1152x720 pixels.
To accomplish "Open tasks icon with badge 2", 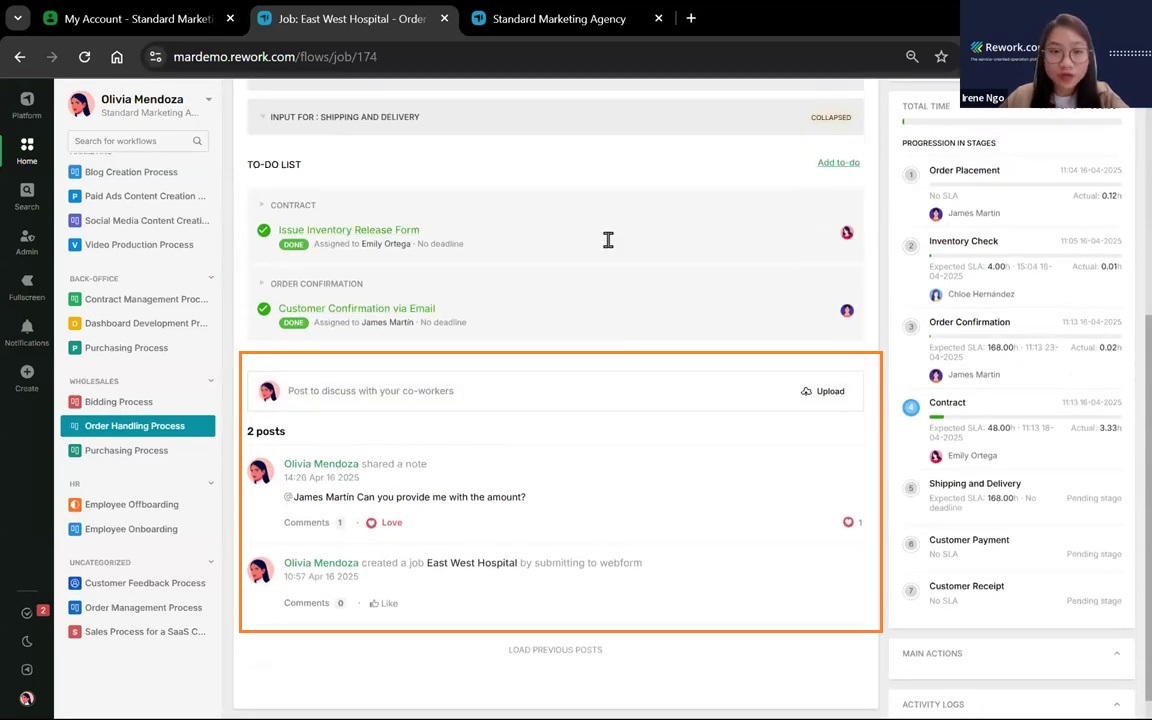I will [x=27, y=612].
